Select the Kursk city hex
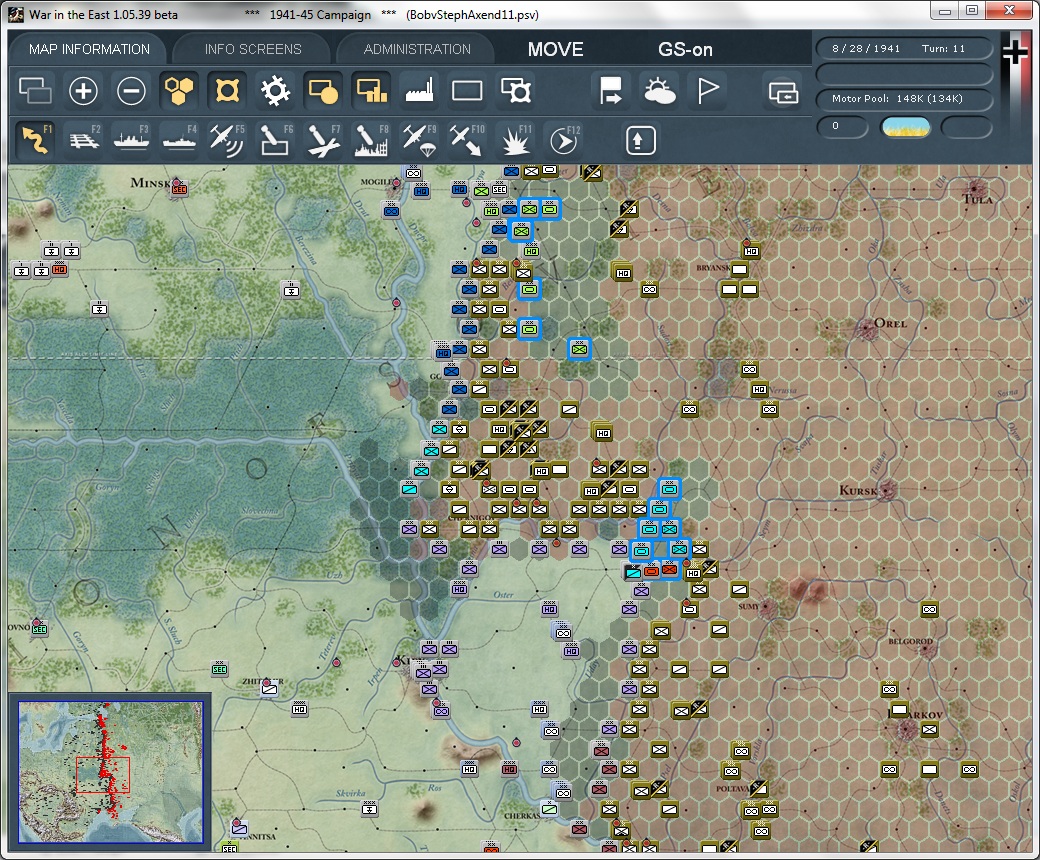 tap(886, 491)
